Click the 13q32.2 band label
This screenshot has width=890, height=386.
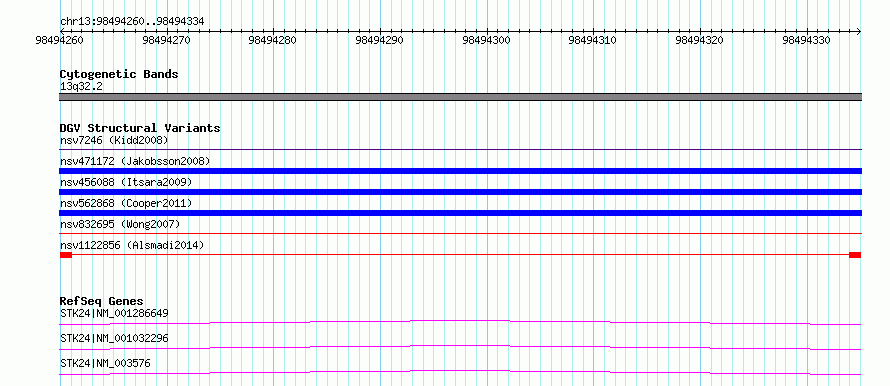point(81,87)
